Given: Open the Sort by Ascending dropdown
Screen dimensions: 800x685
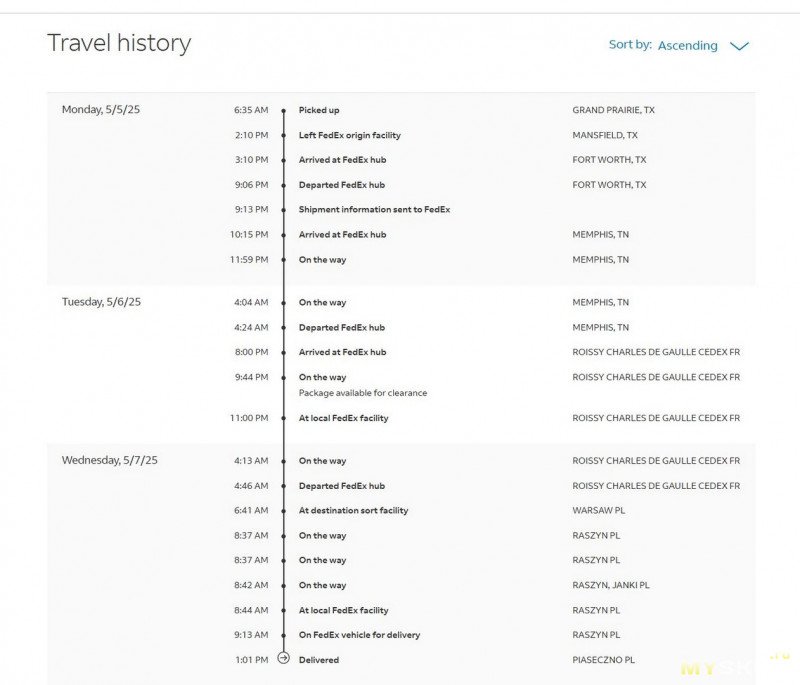Looking at the screenshot, I should click(687, 45).
